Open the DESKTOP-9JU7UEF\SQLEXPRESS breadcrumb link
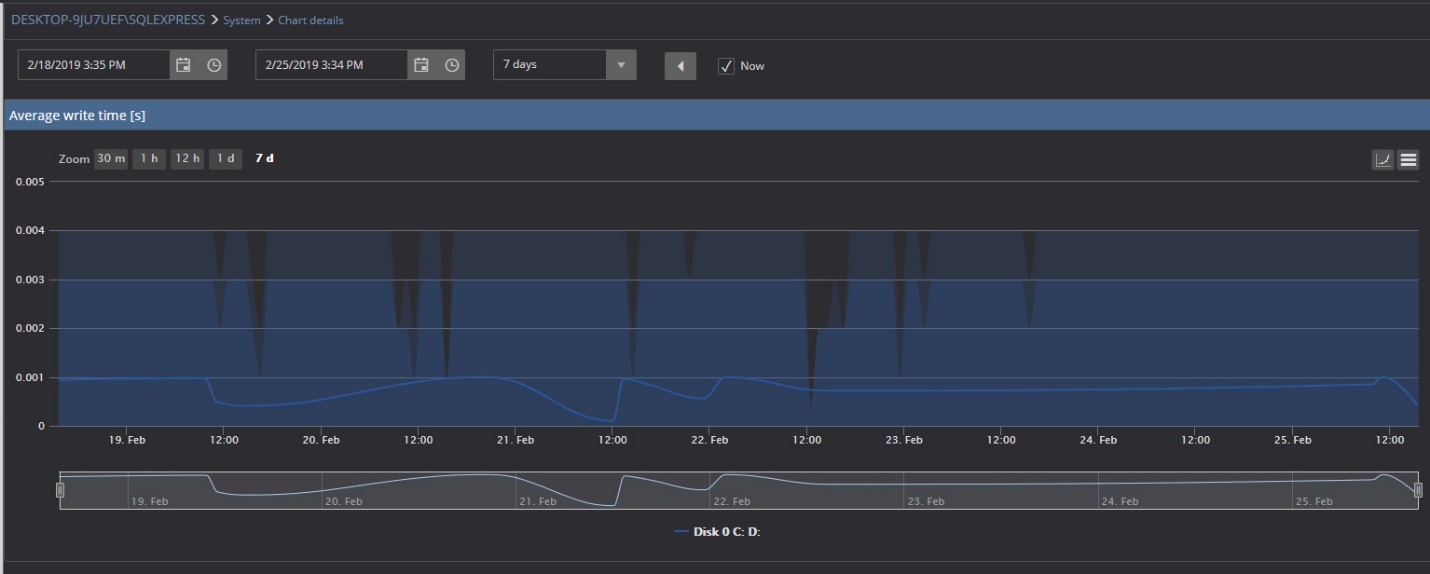 point(108,20)
